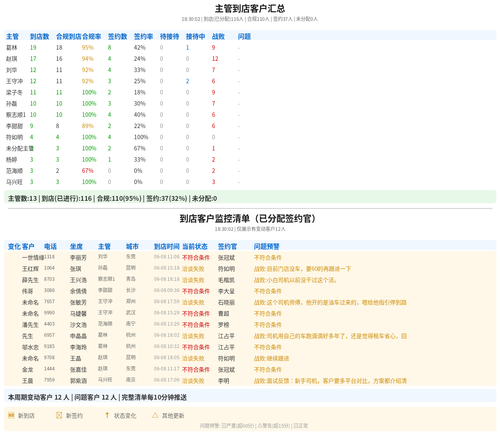Click the 合规到店 column header

[x=69, y=36]
